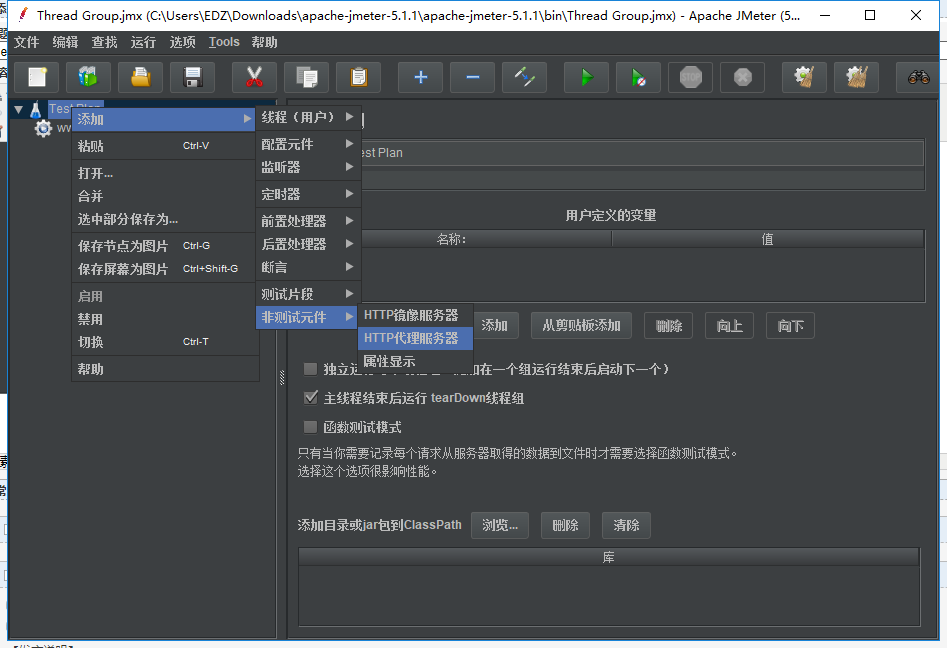Choose 保存节点为图片 in context menu
Screen dimensions: 947x648
(165, 246)
